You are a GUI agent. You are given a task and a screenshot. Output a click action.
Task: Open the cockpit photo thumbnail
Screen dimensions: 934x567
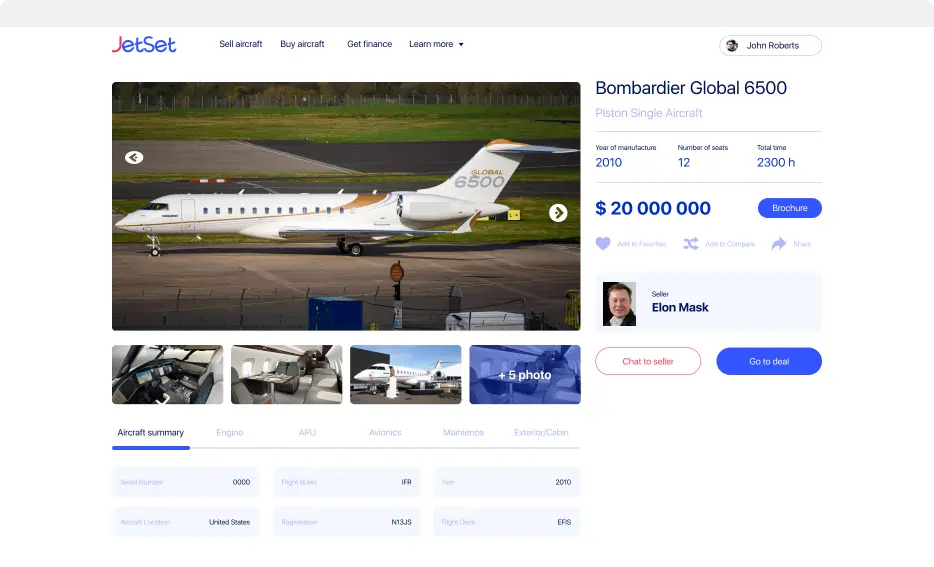click(x=167, y=375)
